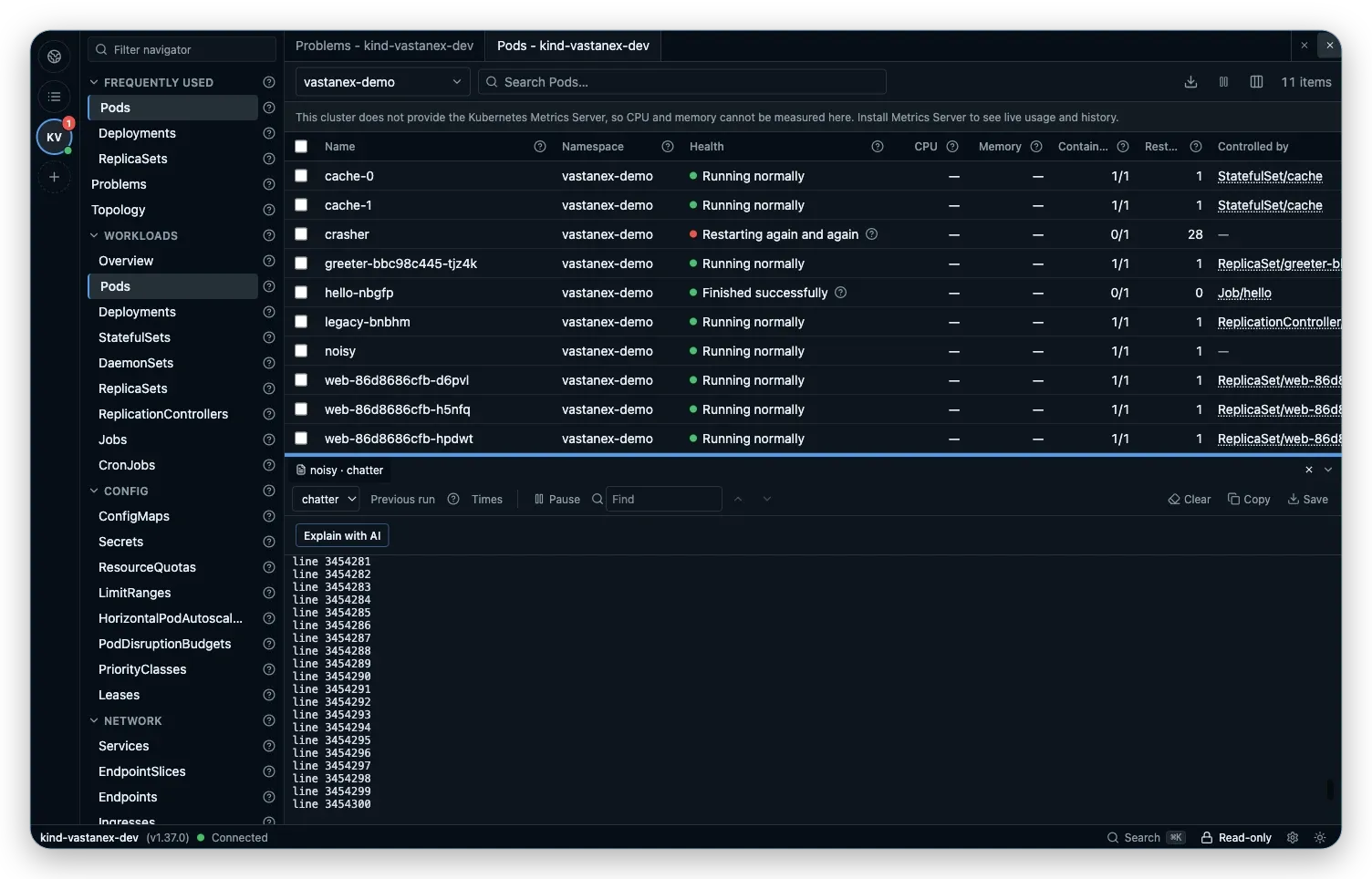Collapse the NETWORK section
The image size is (1372, 879).
click(94, 720)
